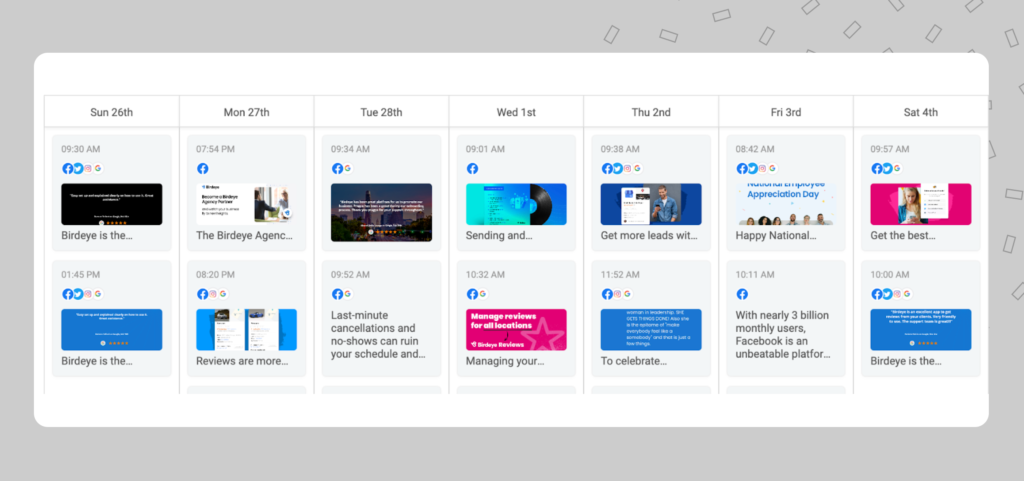This screenshot has height=481, width=1024.
Task: Click caption 'Managing your…'
Action: pyautogui.click(x=505, y=361)
